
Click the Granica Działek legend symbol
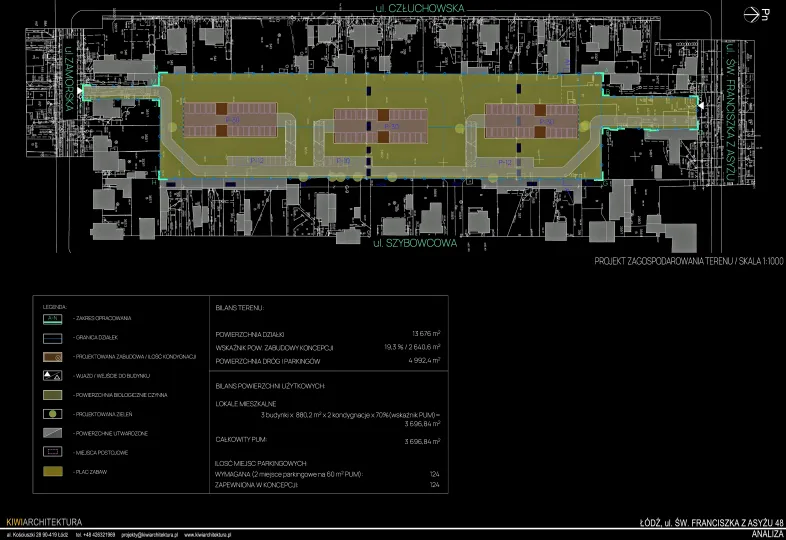[x=56, y=337]
